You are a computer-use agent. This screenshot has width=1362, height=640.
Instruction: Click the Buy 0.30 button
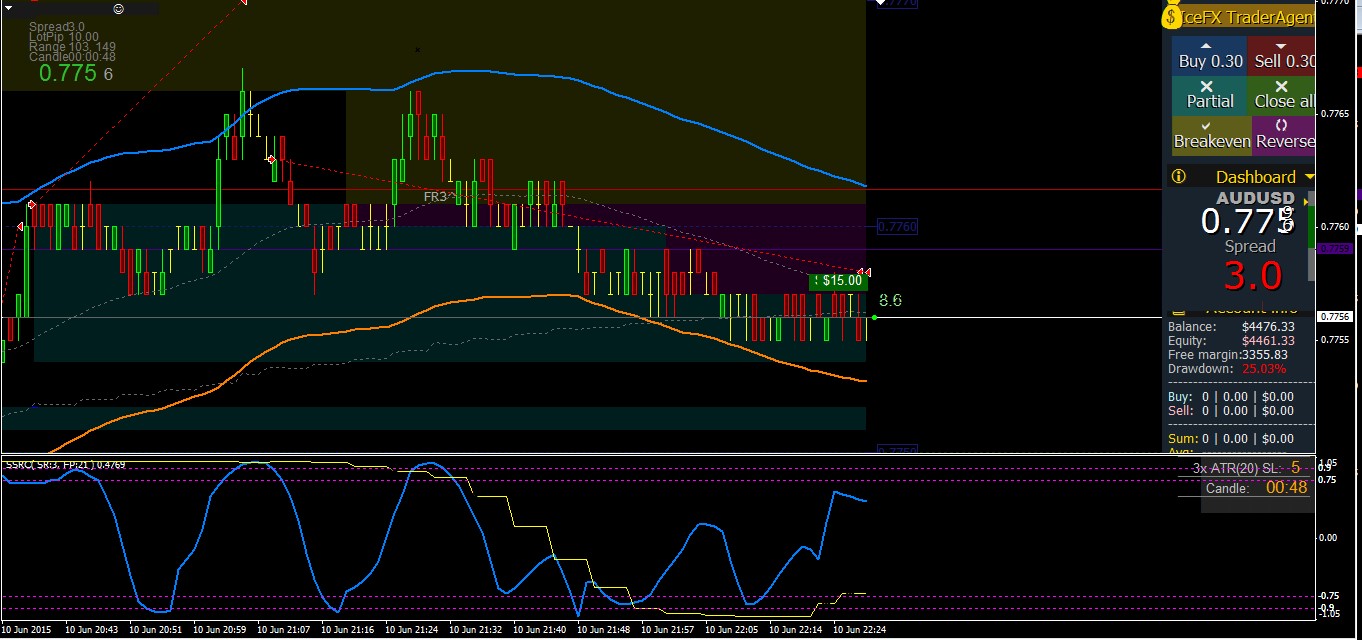[1210, 55]
